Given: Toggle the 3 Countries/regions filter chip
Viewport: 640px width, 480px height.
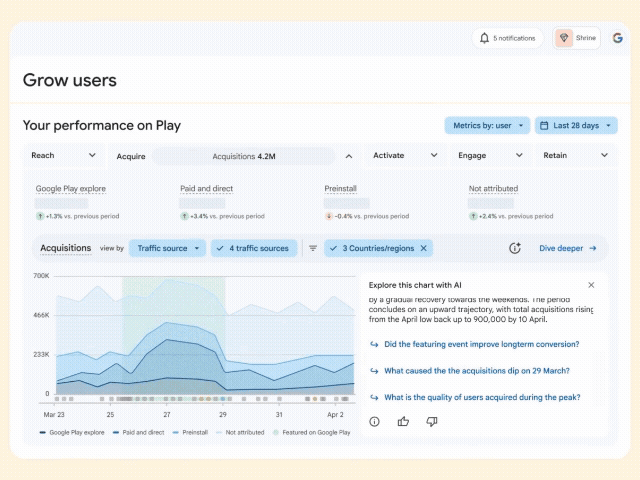Looking at the screenshot, I should [373, 248].
